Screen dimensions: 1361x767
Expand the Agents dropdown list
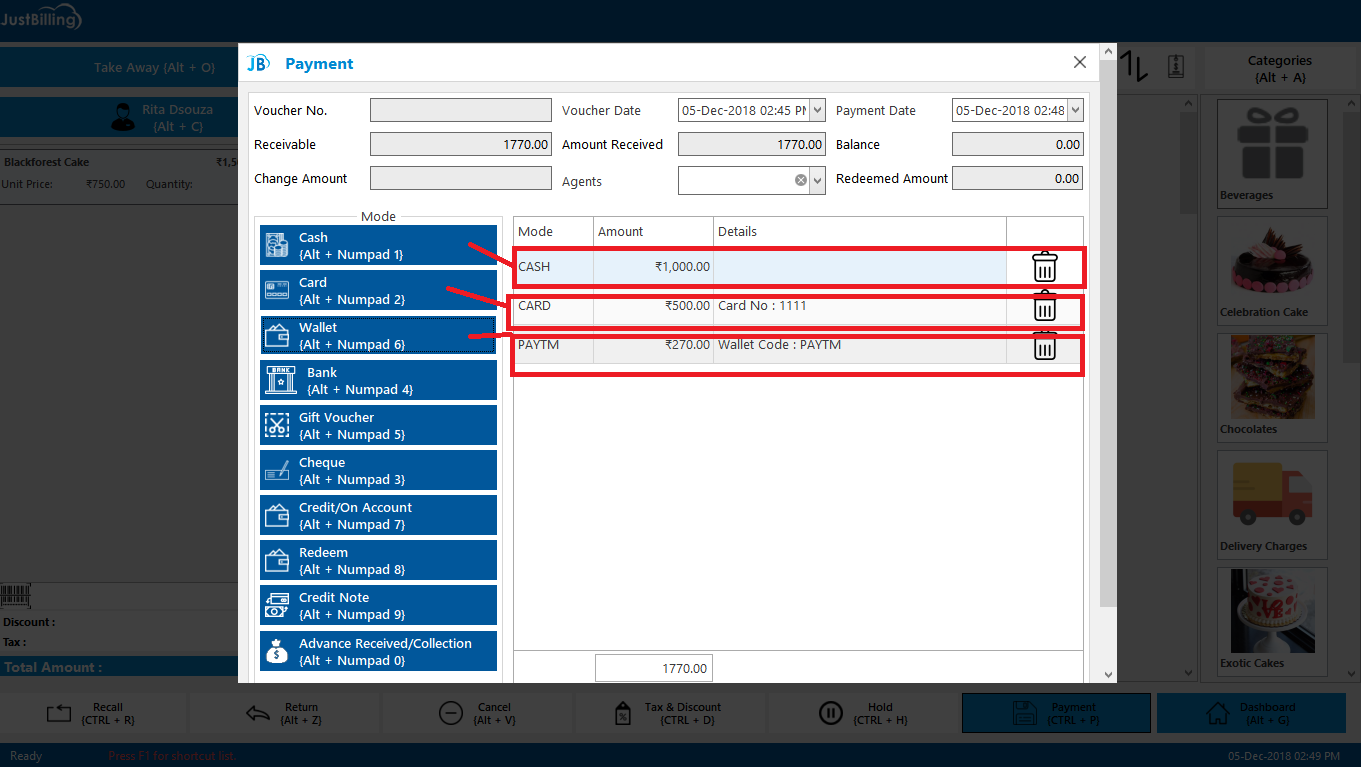[x=818, y=180]
